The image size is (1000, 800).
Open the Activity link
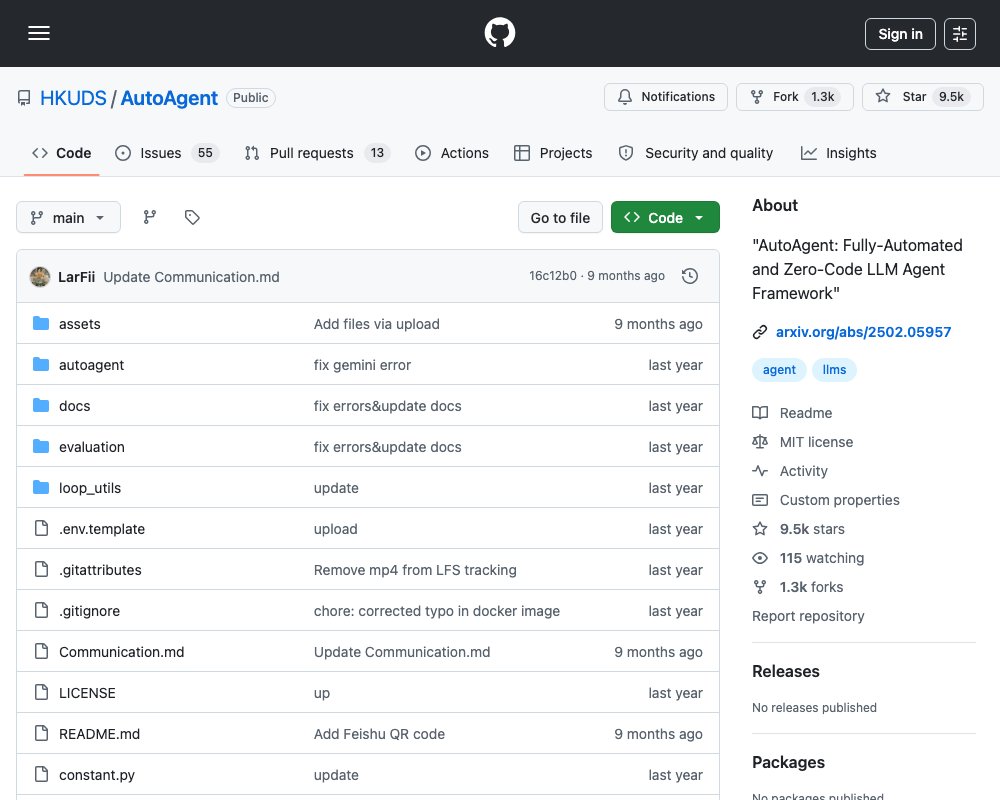tap(790, 471)
